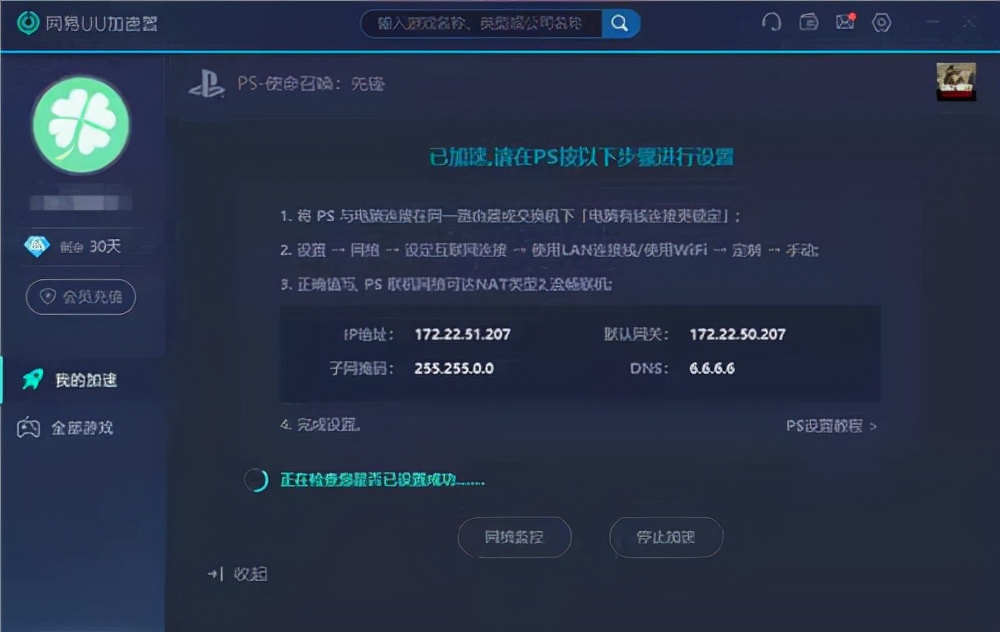1000x632 pixels.
Task: Click the IP address value 172.22.51.207
Action: tap(462, 334)
